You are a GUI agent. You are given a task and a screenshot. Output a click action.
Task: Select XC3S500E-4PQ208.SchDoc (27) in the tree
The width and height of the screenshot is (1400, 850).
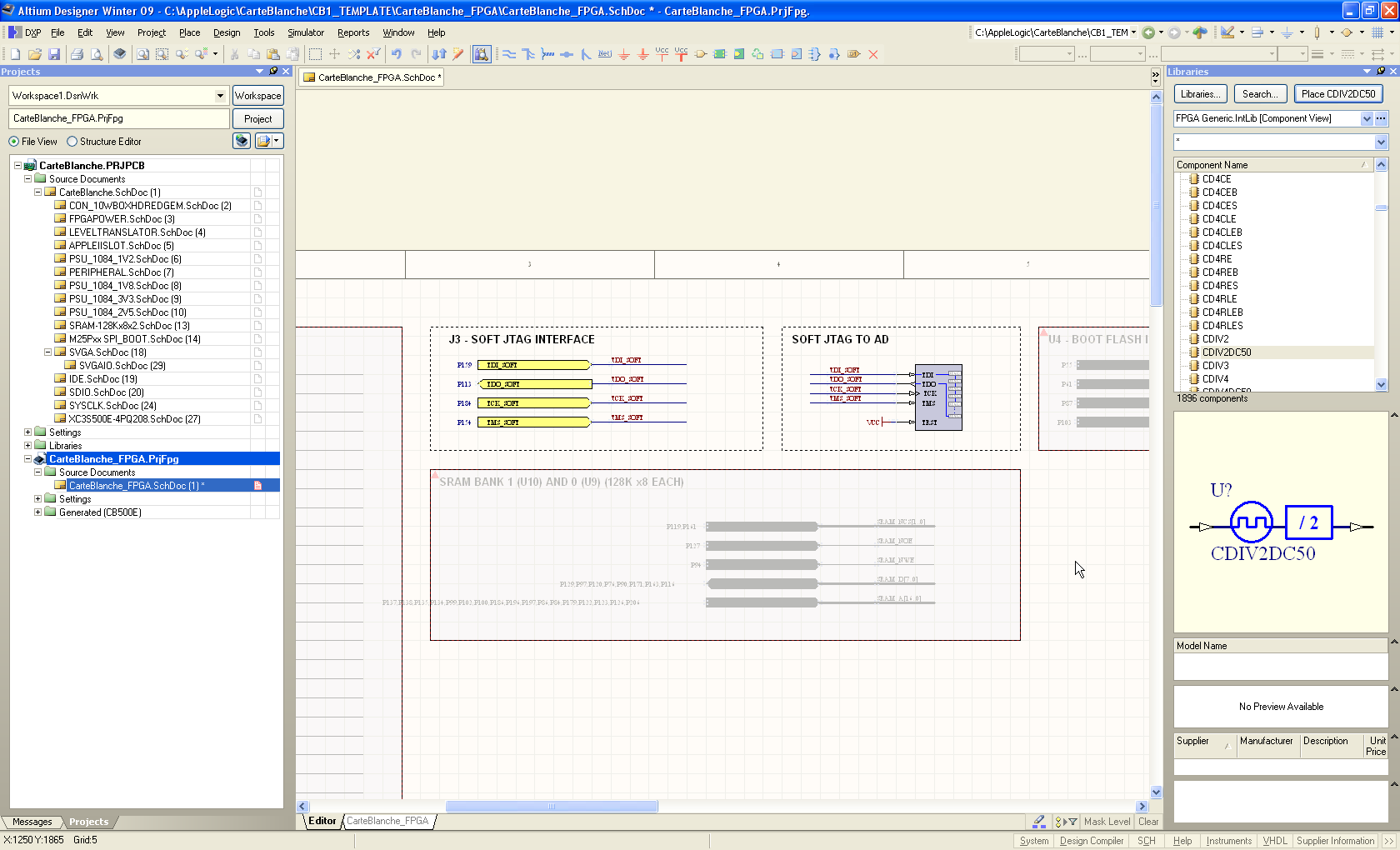[x=135, y=419]
